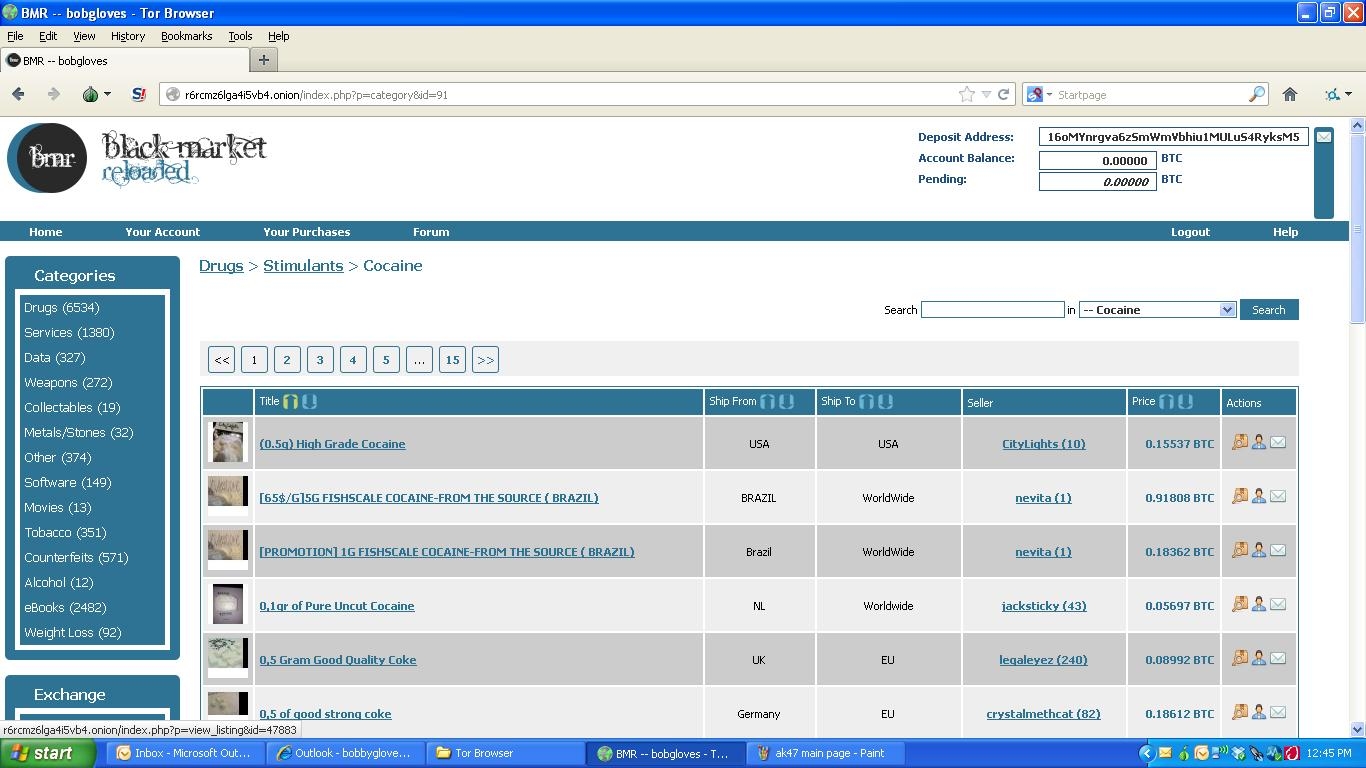This screenshot has width=1366, height=768.
Task: Open the History menu
Action: 127,36
